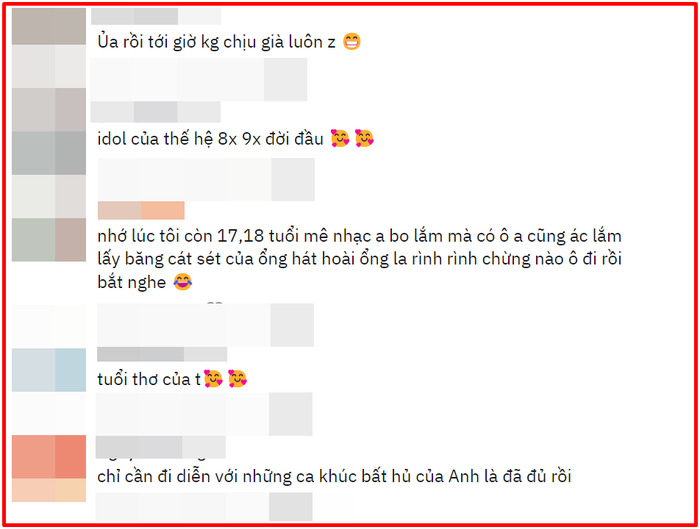The height and width of the screenshot is (529, 700).
Task: Select the comment "chỉ cần đi diễn với những ca khúc"
Action: pyautogui.click(x=334, y=476)
